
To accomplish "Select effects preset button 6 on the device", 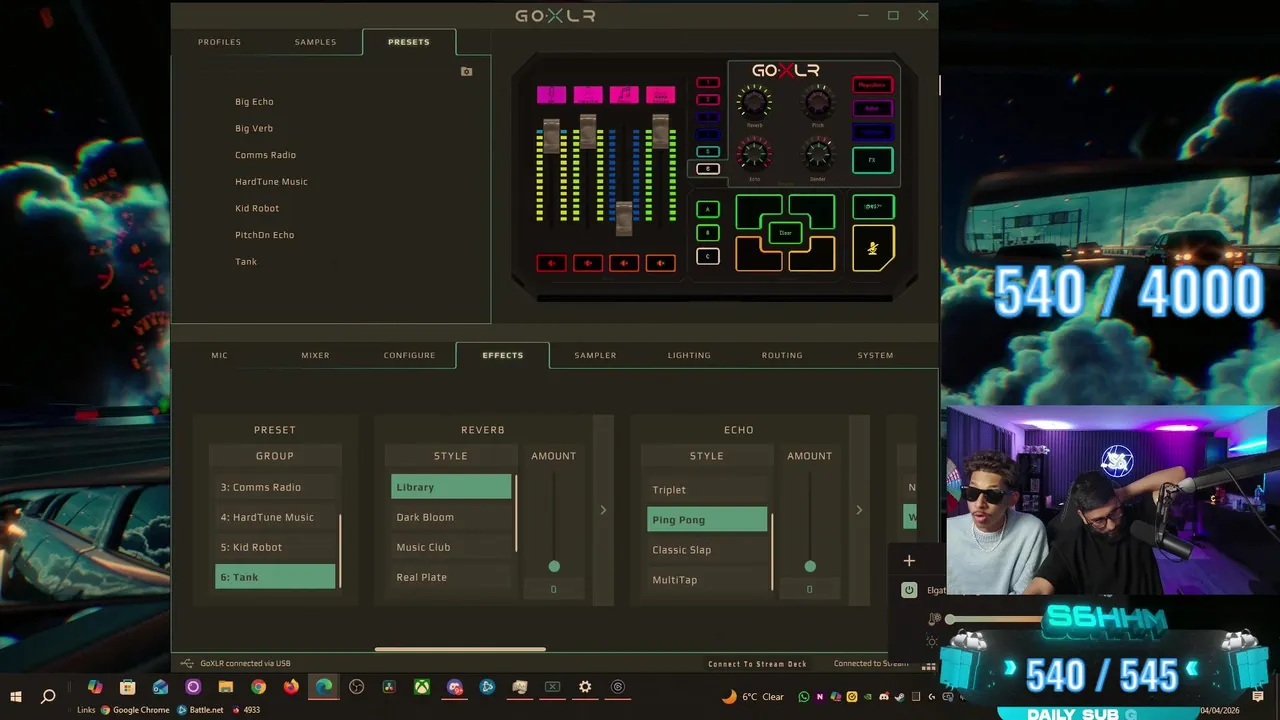I will [x=708, y=169].
